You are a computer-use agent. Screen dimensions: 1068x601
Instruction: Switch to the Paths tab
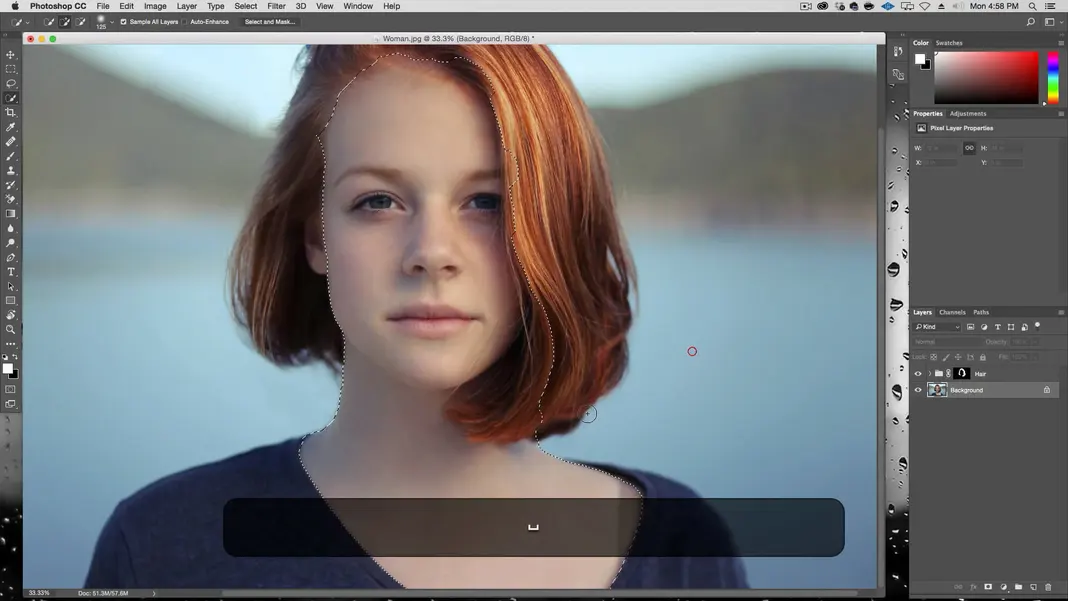(981, 312)
